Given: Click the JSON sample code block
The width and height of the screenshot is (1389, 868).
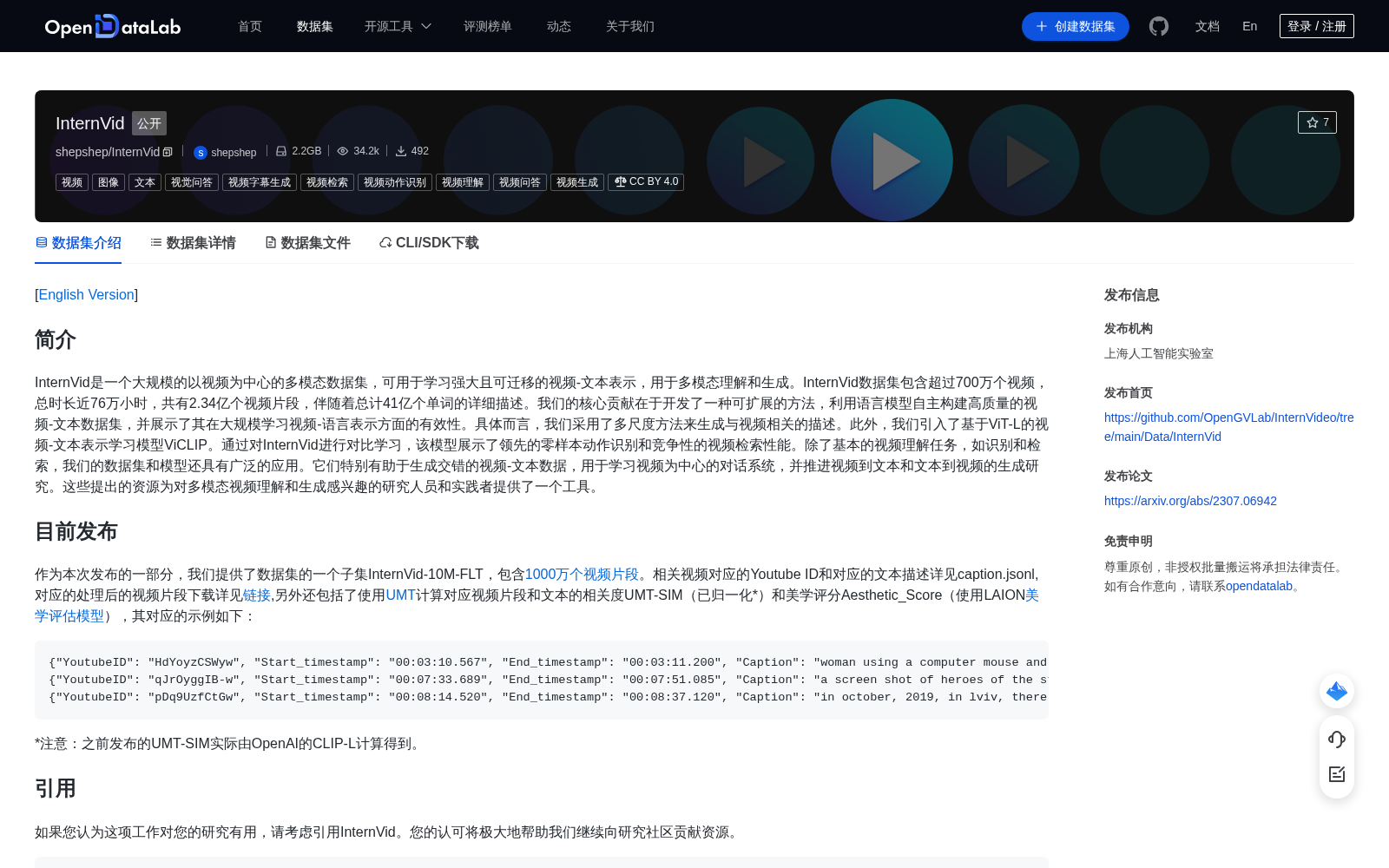Looking at the screenshot, I should (x=542, y=680).
